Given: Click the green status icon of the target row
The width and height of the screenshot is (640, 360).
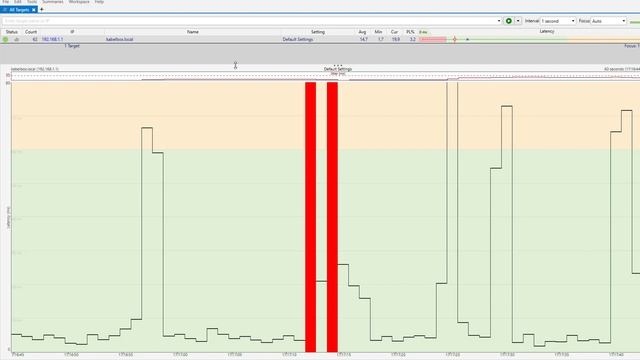Looking at the screenshot, I should click(5, 40).
